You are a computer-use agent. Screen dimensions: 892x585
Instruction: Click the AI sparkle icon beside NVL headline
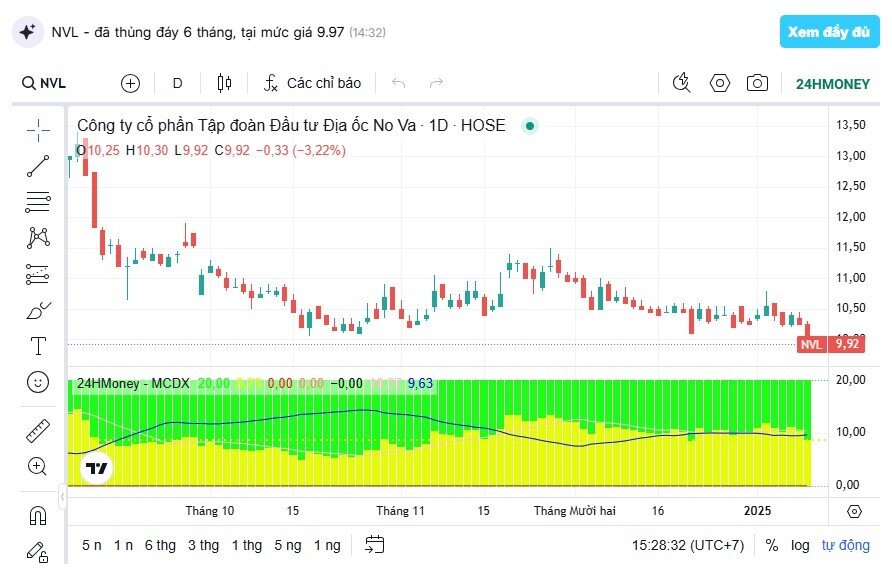tap(27, 32)
